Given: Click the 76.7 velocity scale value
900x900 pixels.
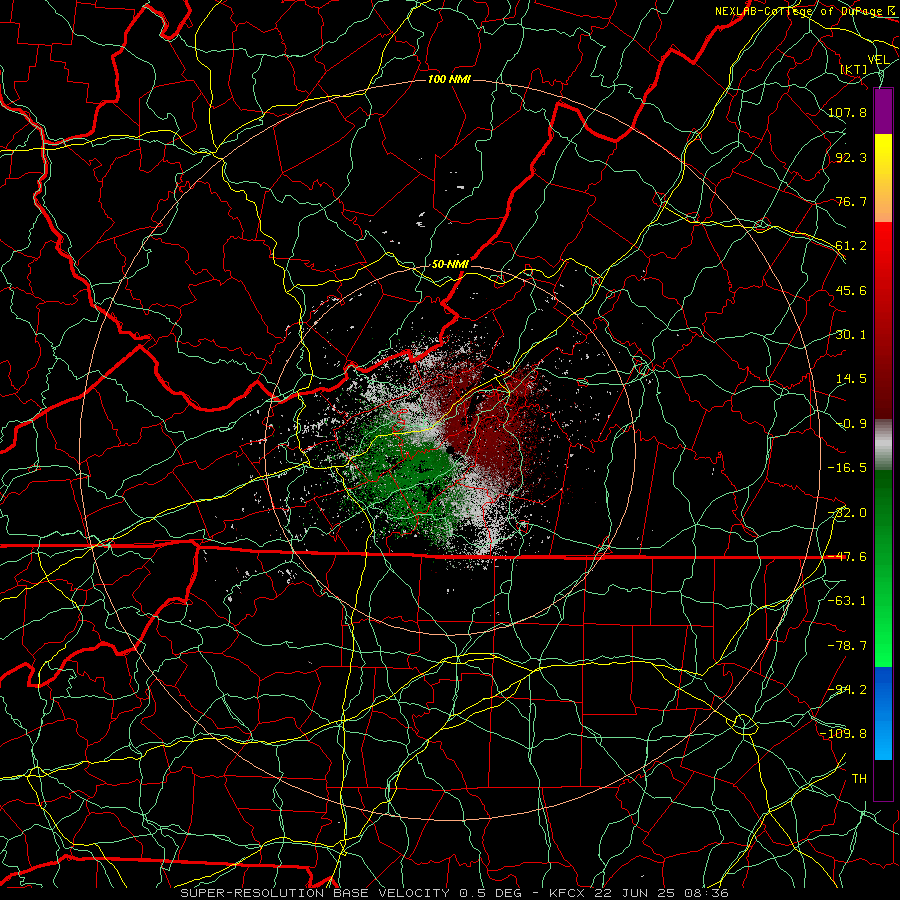Looking at the screenshot, I should click(851, 201).
